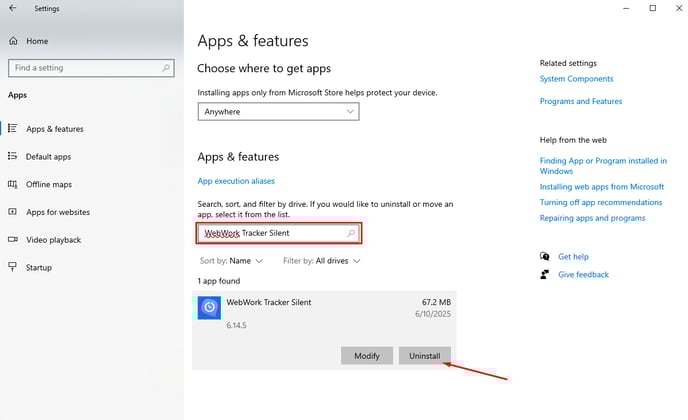The height and width of the screenshot is (420, 688).
Task: Select the WebWork Tracker Silent app name
Action: point(269,302)
